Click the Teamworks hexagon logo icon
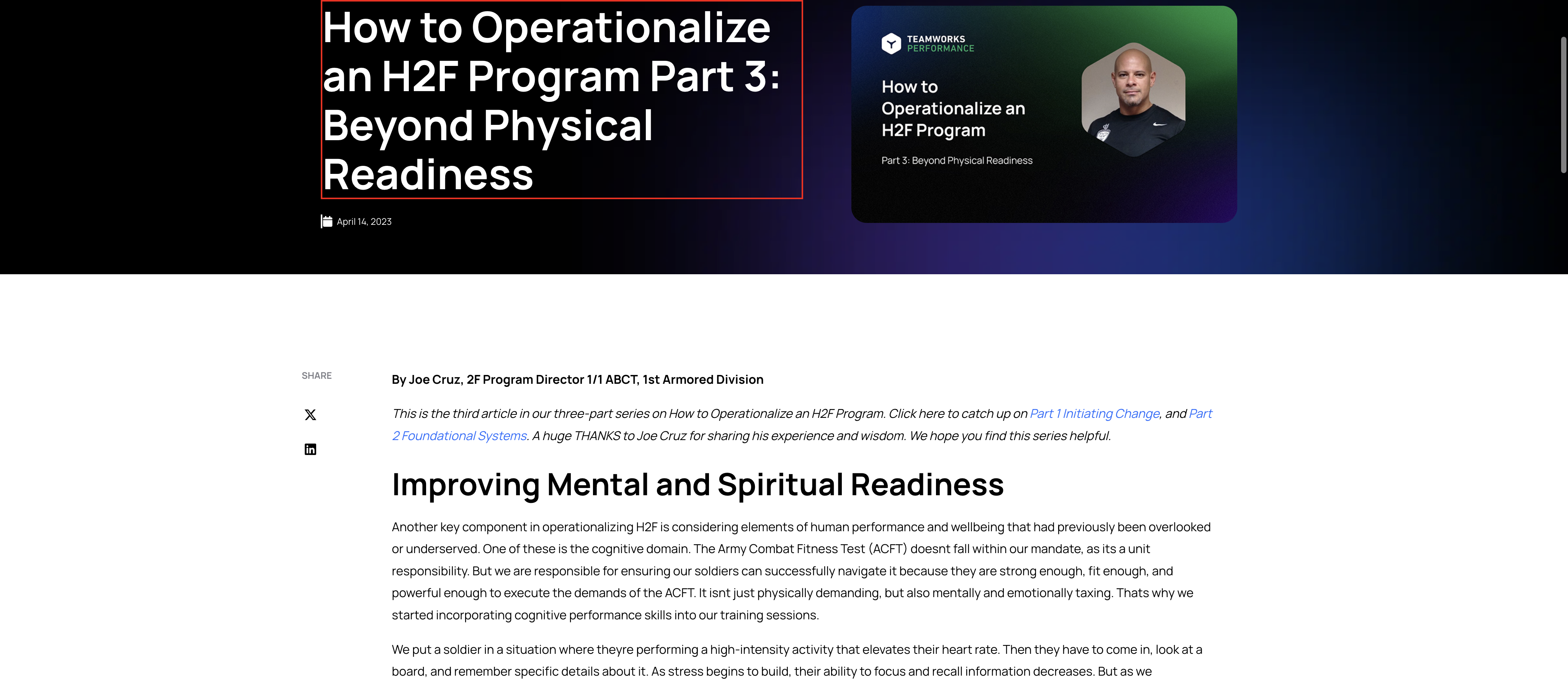This screenshot has height=681, width=1568. point(891,43)
